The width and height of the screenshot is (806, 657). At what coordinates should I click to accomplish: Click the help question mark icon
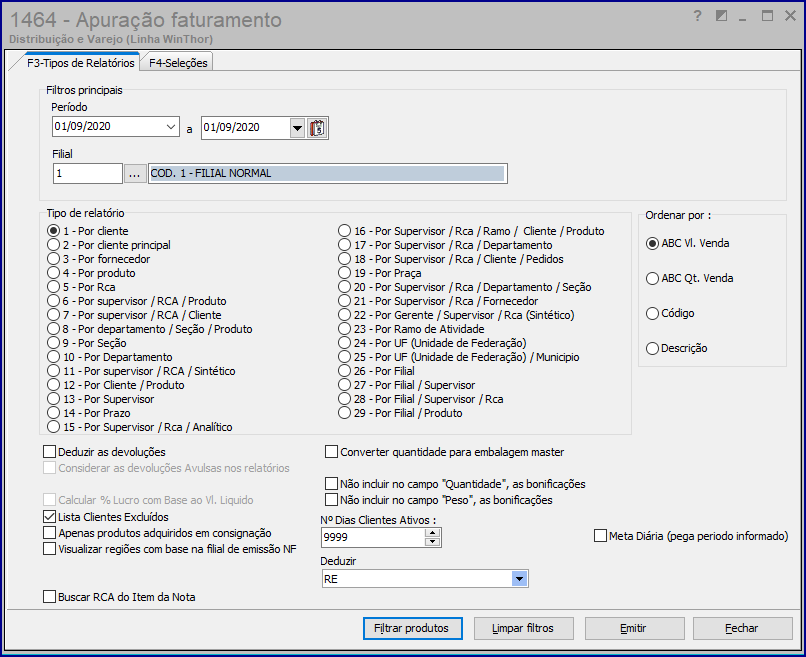[698, 16]
